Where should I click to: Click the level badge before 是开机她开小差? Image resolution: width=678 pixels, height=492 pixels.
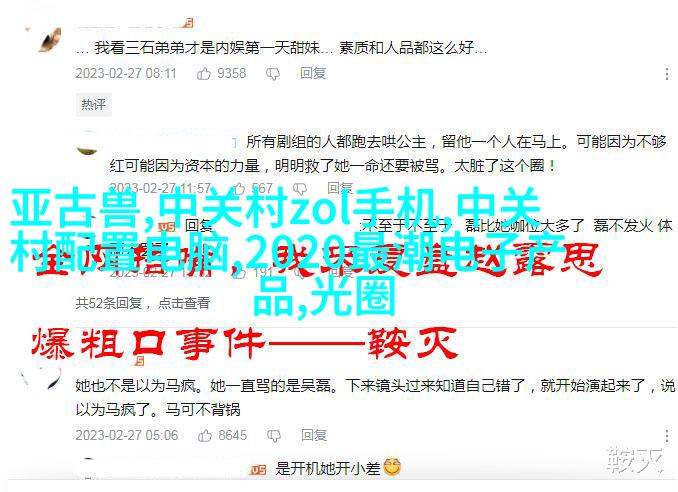[x=258, y=470]
